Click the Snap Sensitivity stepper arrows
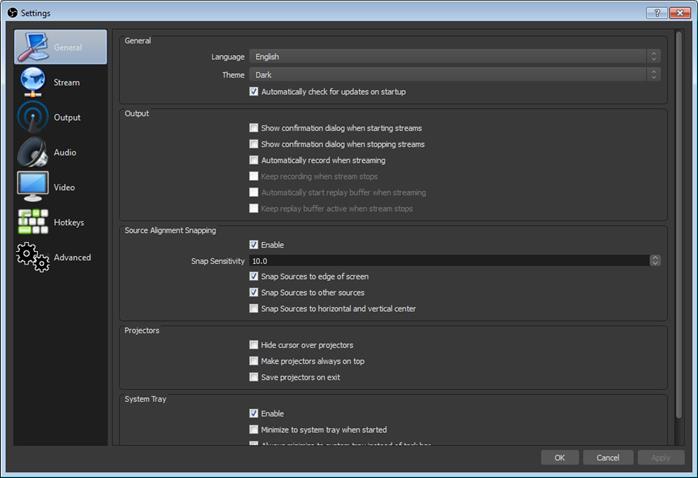The width and height of the screenshot is (698, 478). coord(655,261)
